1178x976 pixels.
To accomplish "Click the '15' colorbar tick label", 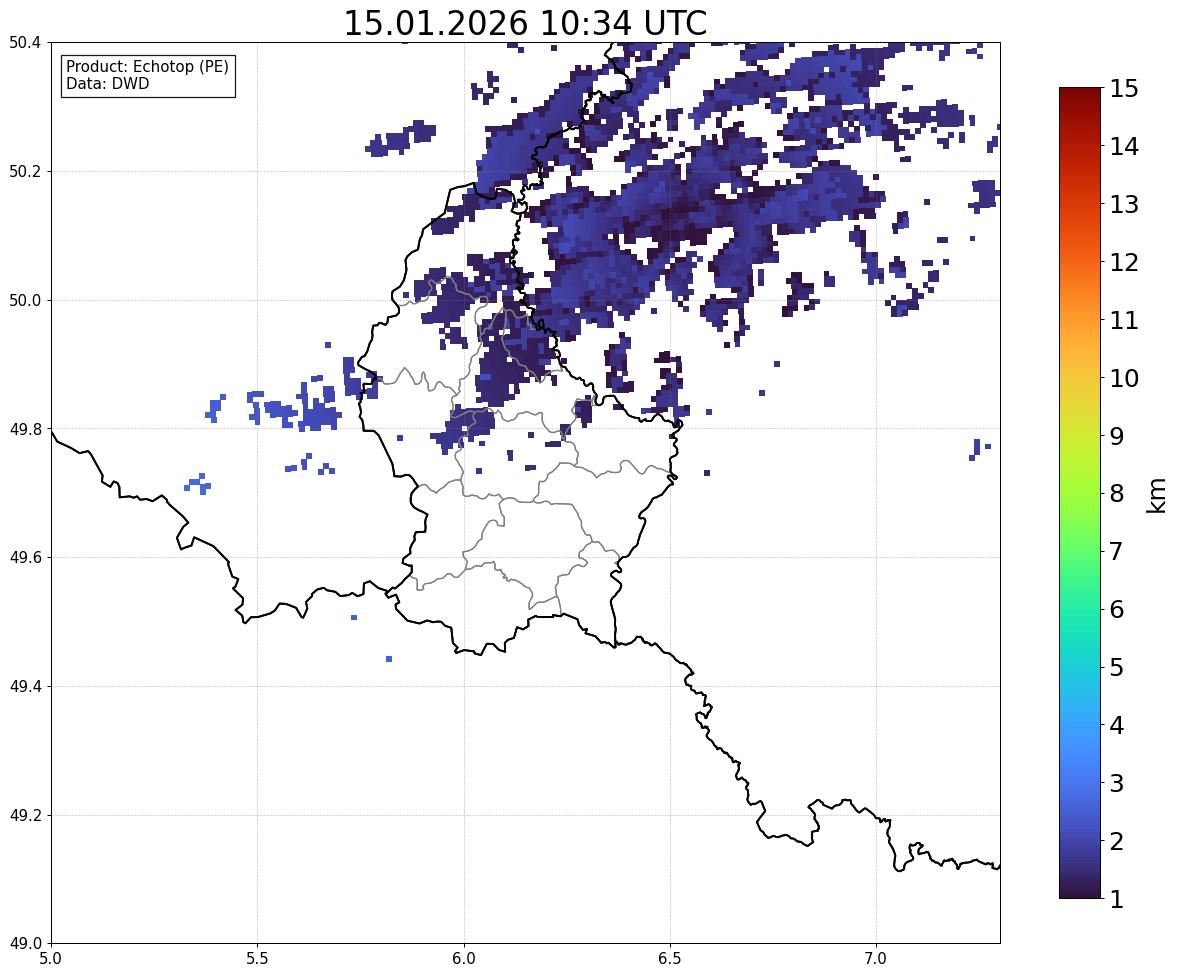I will click(x=1124, y=89).
